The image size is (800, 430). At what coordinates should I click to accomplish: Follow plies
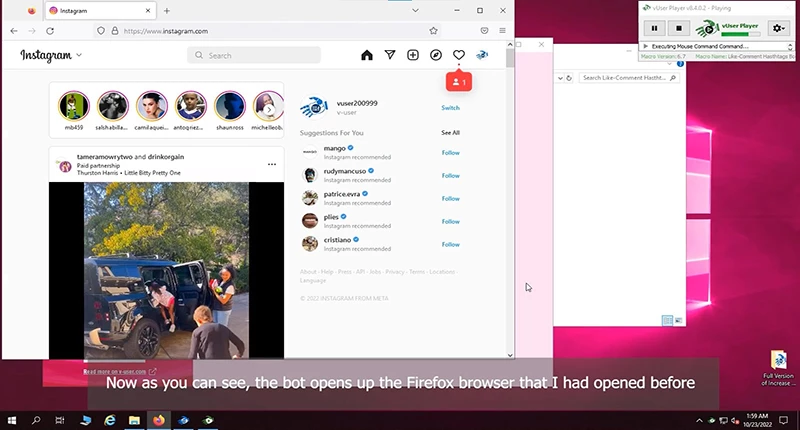coord(451,221)
